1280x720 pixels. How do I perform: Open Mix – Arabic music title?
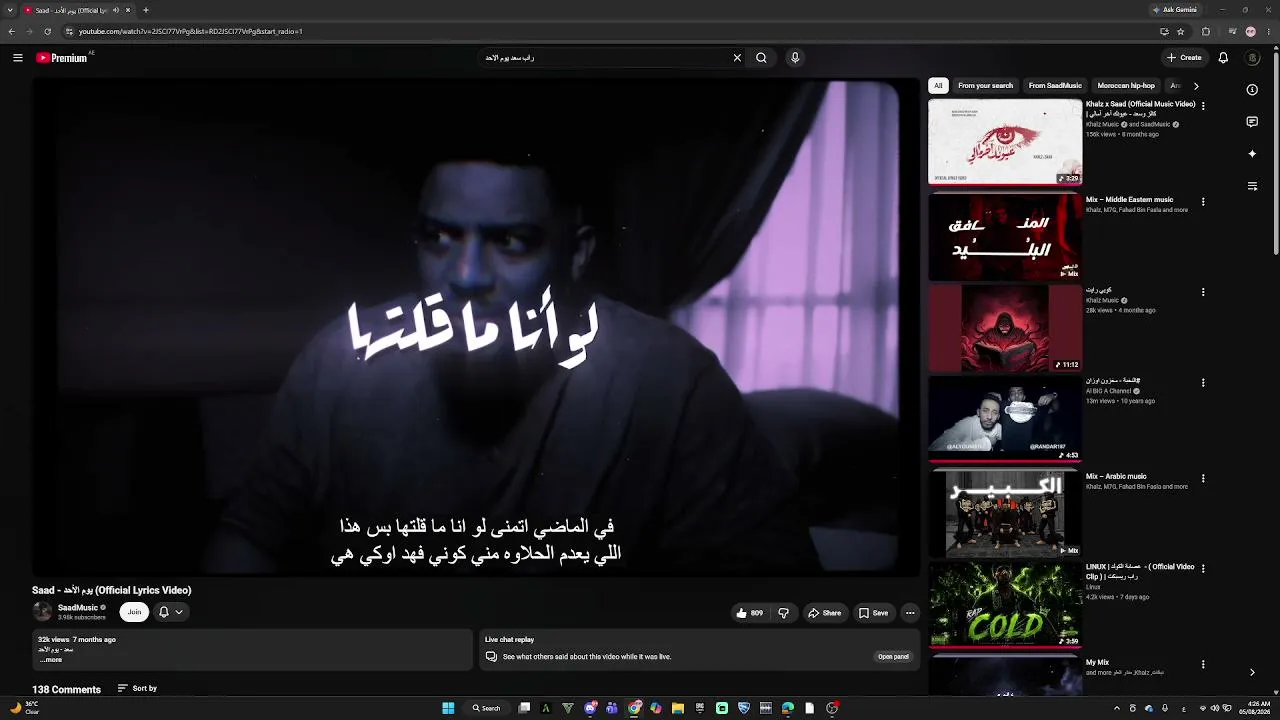click(x=1116, y=477)
